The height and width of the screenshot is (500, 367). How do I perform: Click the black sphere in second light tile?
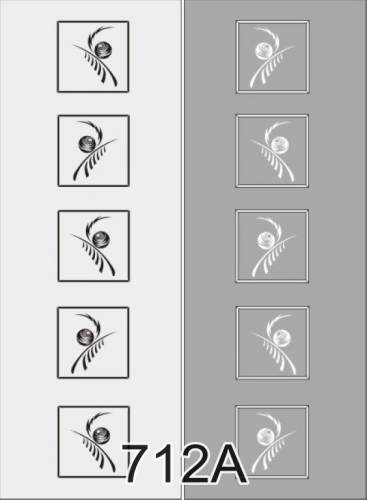click(x=87, y=144)
